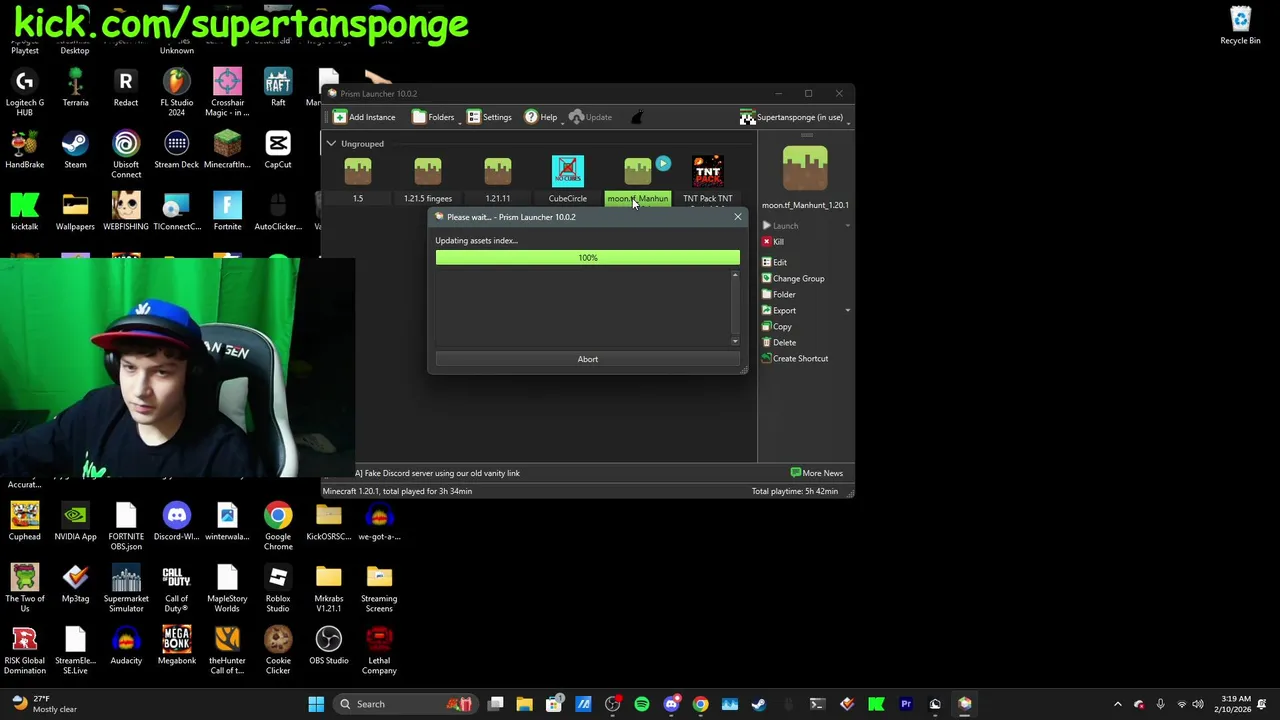Select the 1.21.5 fingees instance
The height and width of the screenshot is (720, 1280).
tap(428, 179)
